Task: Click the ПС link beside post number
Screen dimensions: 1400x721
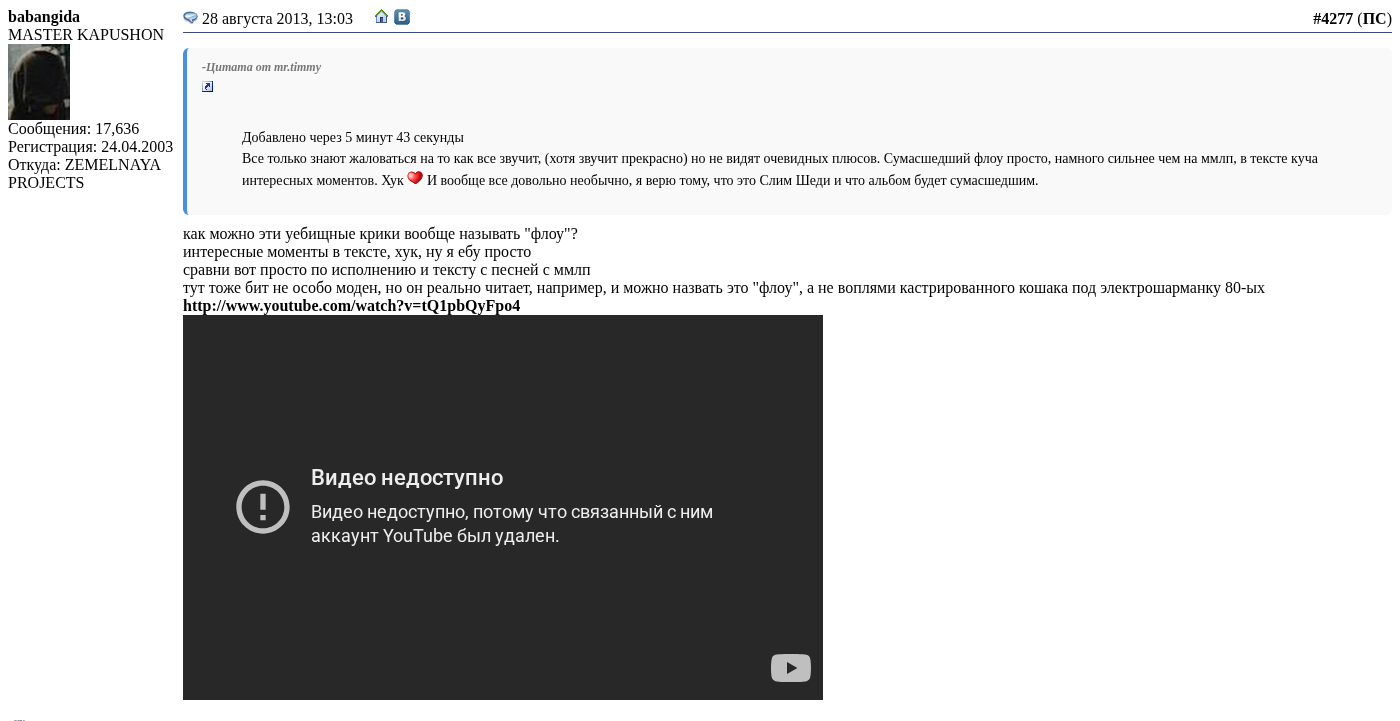Action: [x=1374, y=19]
